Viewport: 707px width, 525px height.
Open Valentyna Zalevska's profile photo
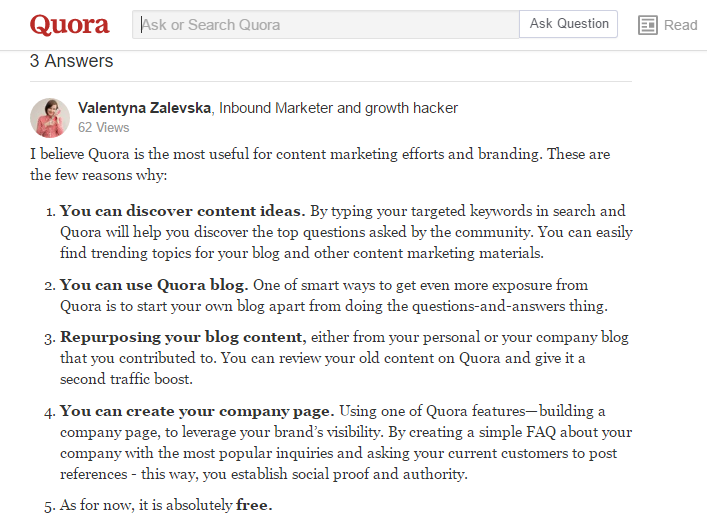click(x=50, y=118)
